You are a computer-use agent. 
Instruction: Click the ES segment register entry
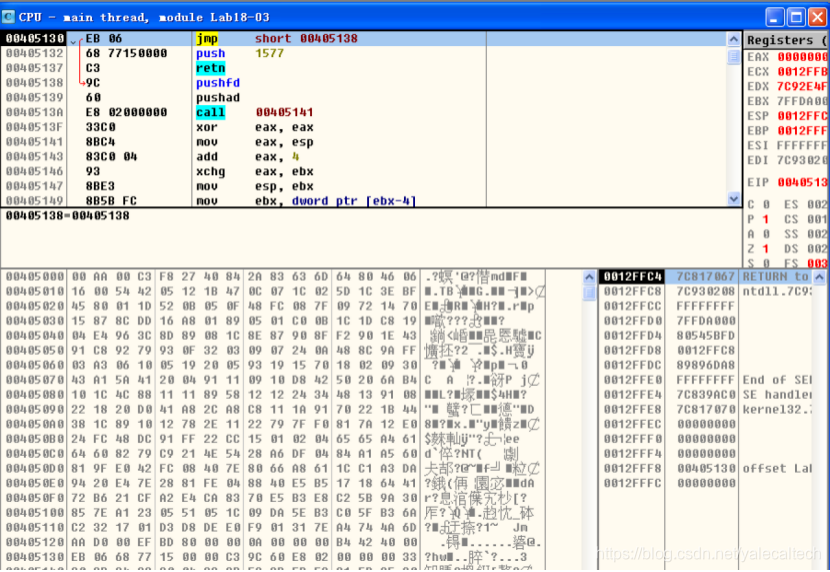tap(806, 204)
